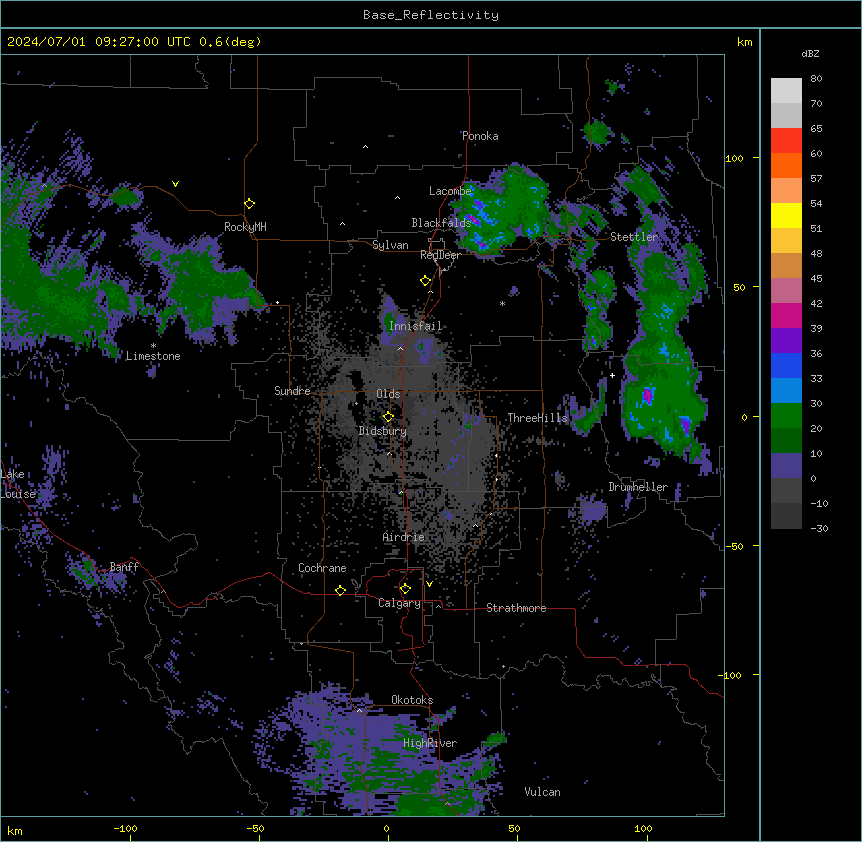Click the Olds town label

388,394
